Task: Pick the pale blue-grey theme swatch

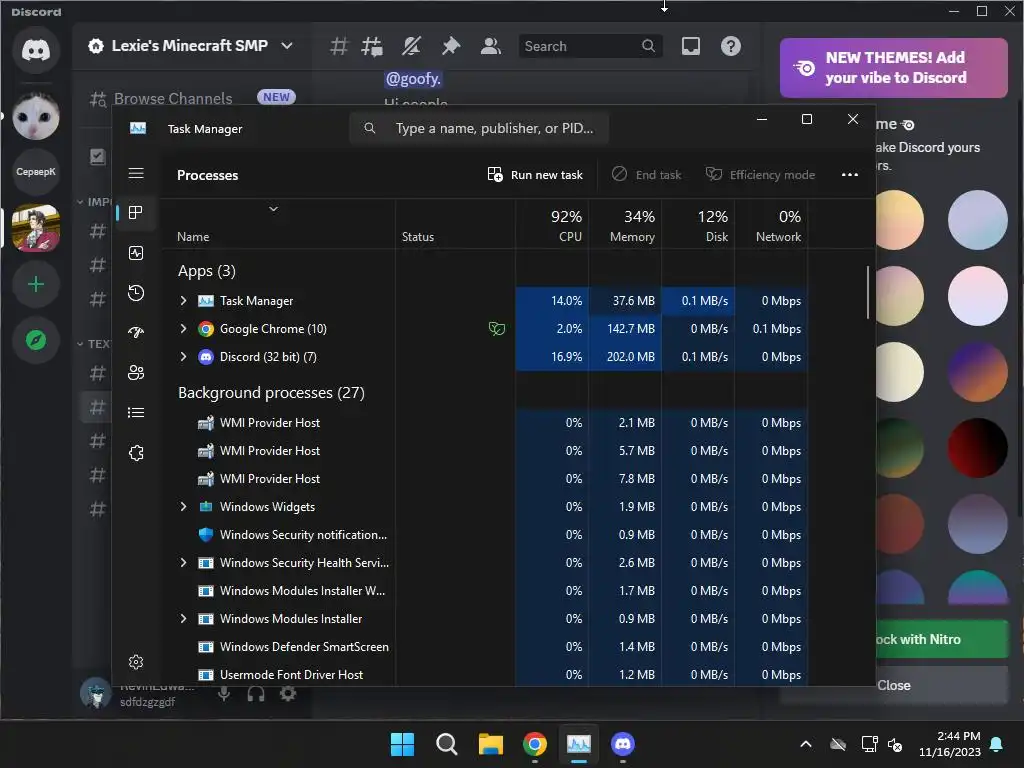Action: (x=978, y=220)
